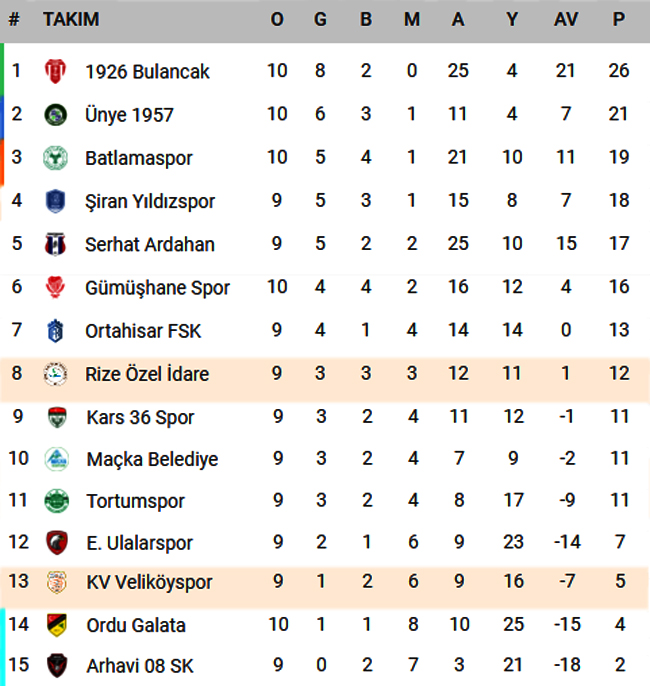Open the Maçka Belediye team page
This screenshot has width=650, height=686.
coord(152,459)
